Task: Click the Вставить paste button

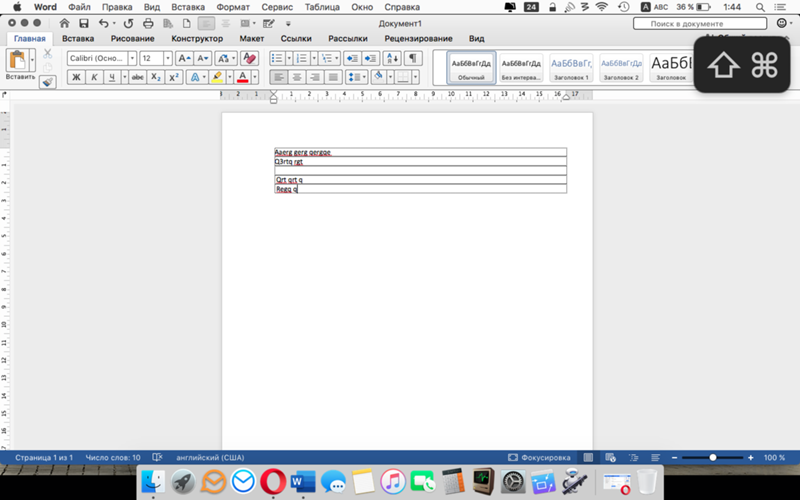Action: point(20,65)
